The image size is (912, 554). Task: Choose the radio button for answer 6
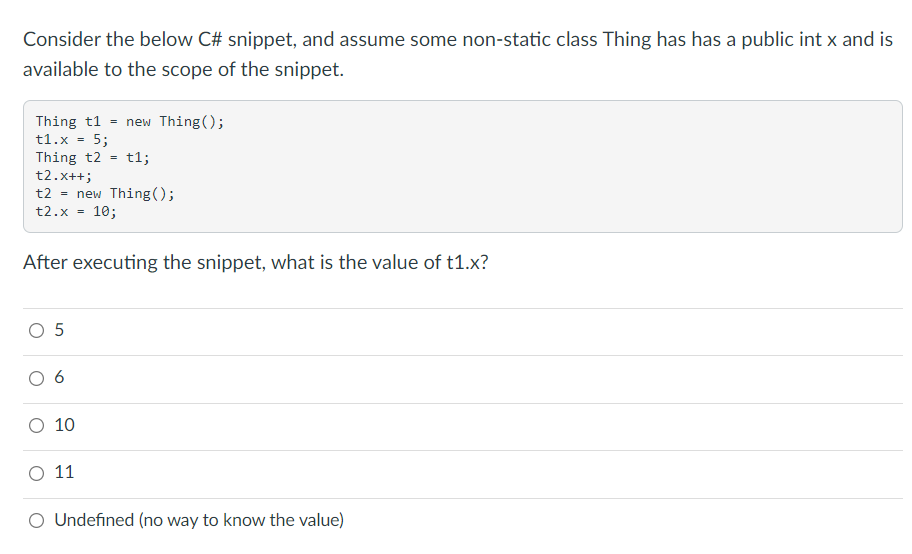click(37, 378)
